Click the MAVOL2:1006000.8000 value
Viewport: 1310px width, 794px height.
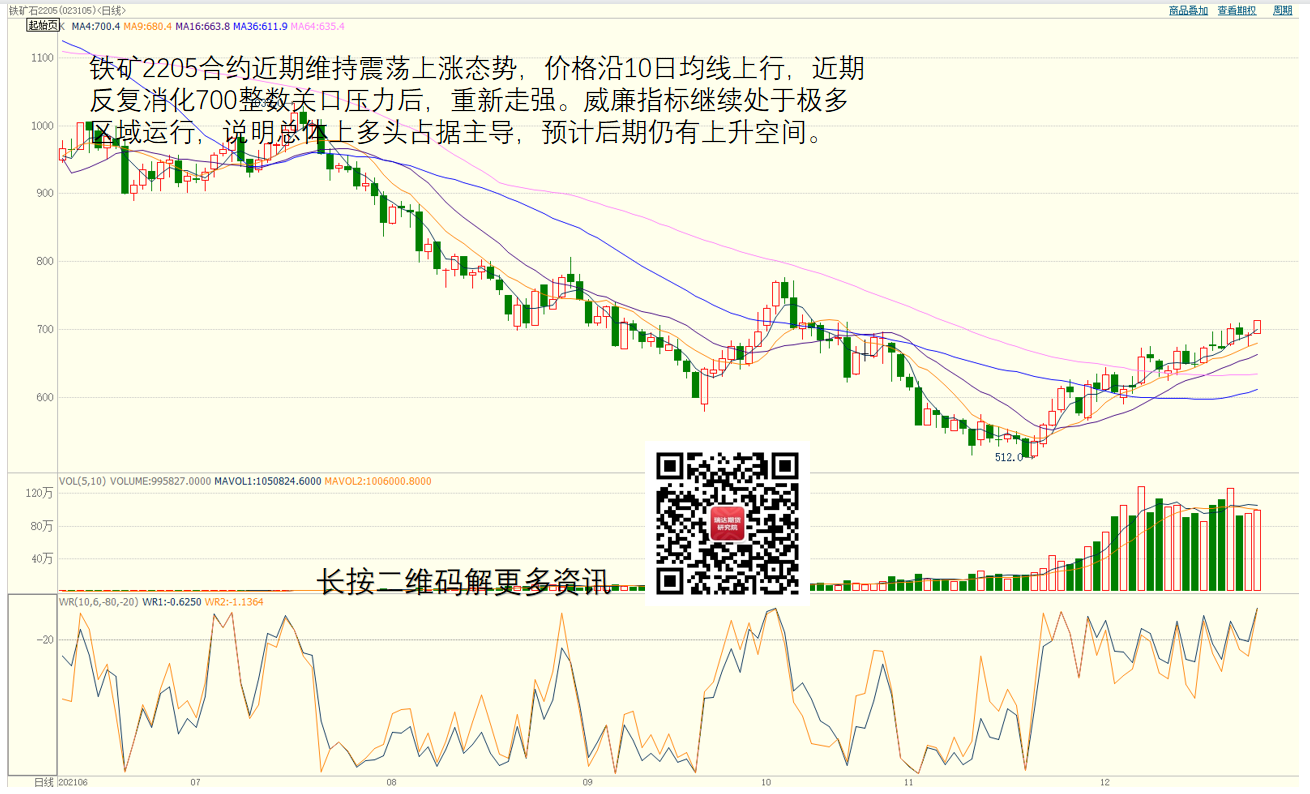pyautogui.click(x=378, y=481)
